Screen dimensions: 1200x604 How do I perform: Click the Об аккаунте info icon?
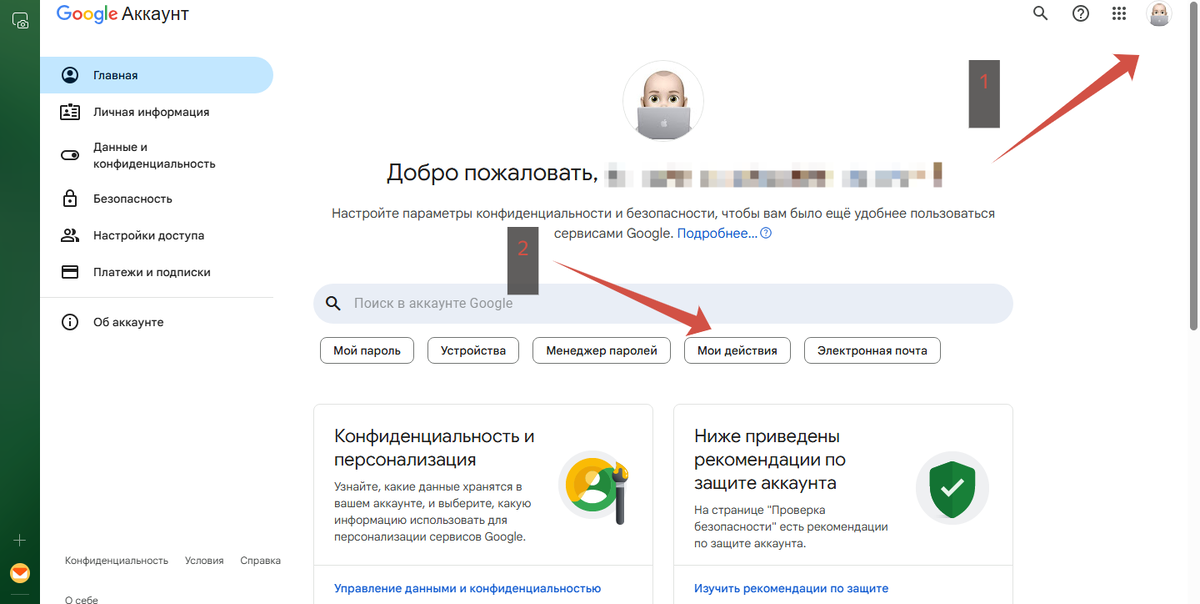click(x=70, y=322)
